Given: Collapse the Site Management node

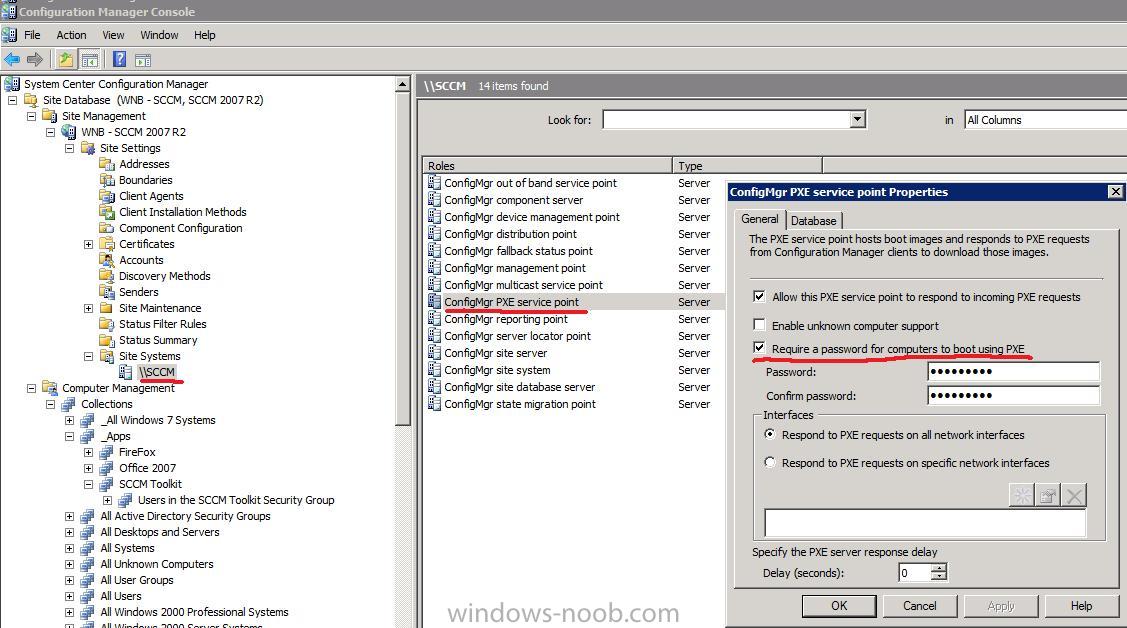Looking at the screenshot, I should pos(32,116).
